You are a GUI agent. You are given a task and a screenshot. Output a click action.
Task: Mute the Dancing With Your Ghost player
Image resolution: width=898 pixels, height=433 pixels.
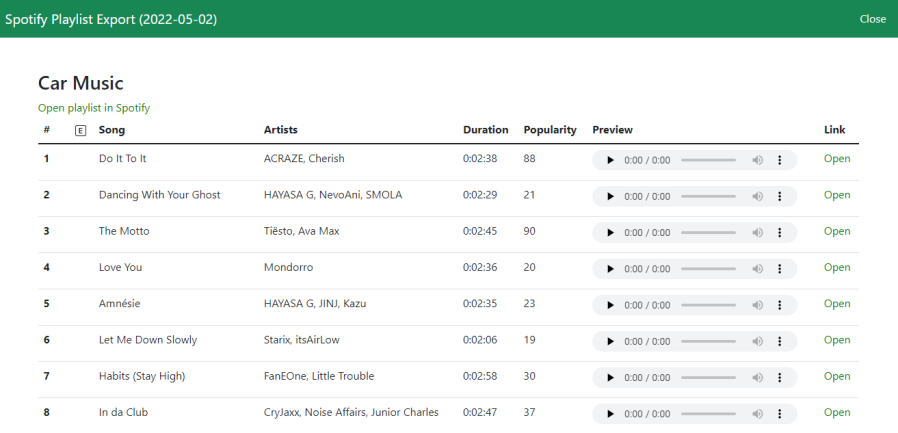[x=758, y=196]
